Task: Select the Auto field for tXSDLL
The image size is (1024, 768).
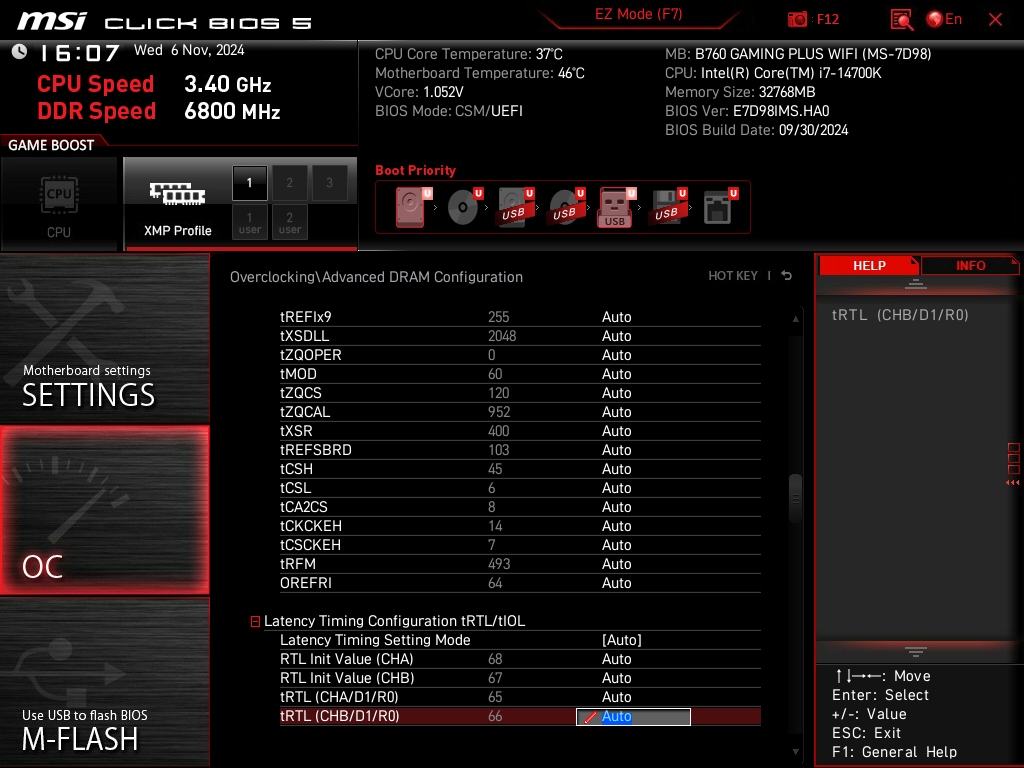Action: tap(616, 336)
